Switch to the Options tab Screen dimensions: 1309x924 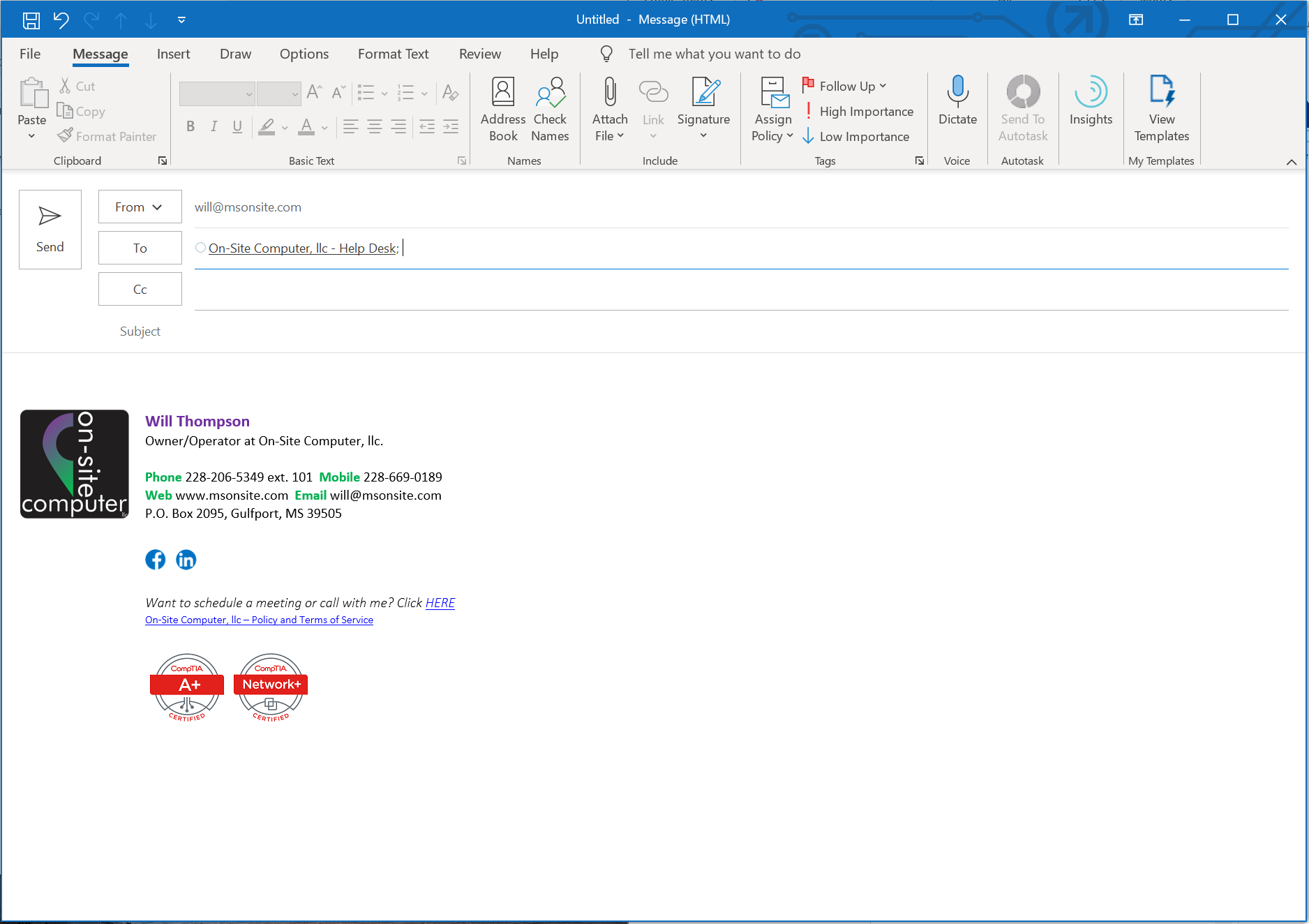click(x=304, y=54)
